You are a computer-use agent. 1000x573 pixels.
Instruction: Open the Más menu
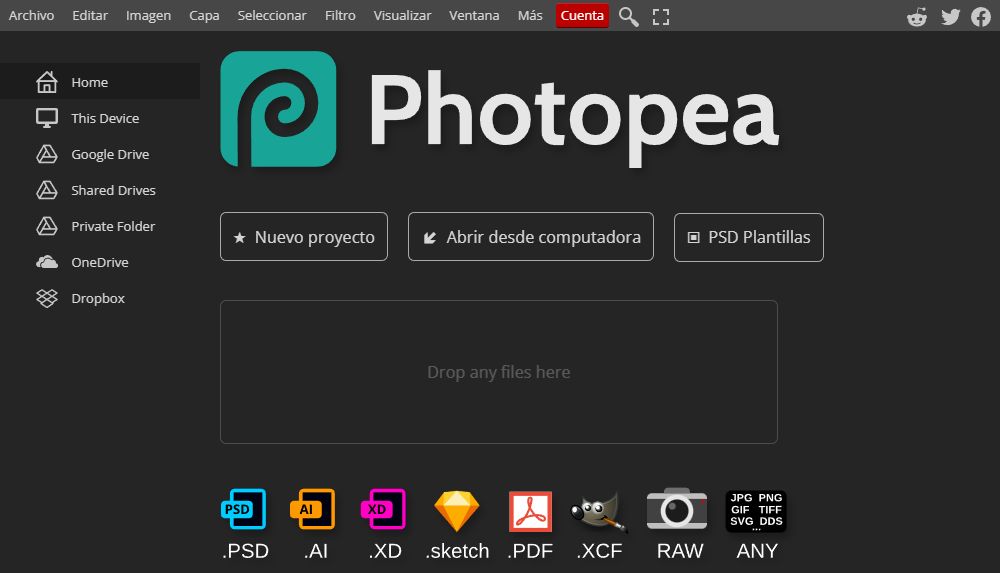point(530,15)
